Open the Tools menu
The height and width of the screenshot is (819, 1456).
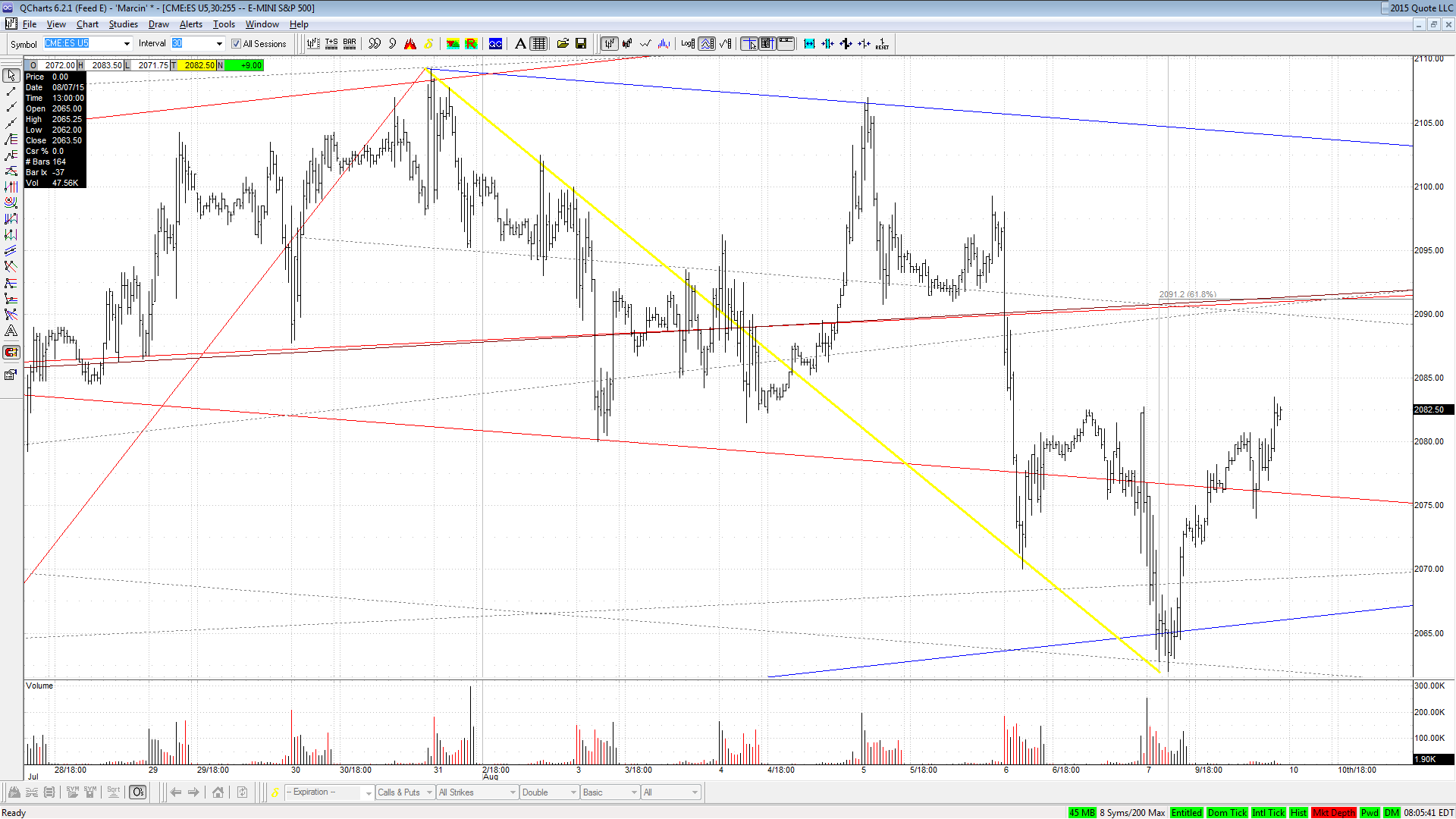tap(224, 24)
